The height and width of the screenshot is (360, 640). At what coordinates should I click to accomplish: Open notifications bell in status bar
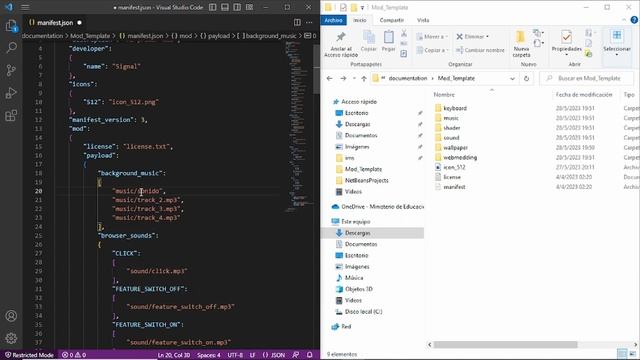tap(310, 355)
